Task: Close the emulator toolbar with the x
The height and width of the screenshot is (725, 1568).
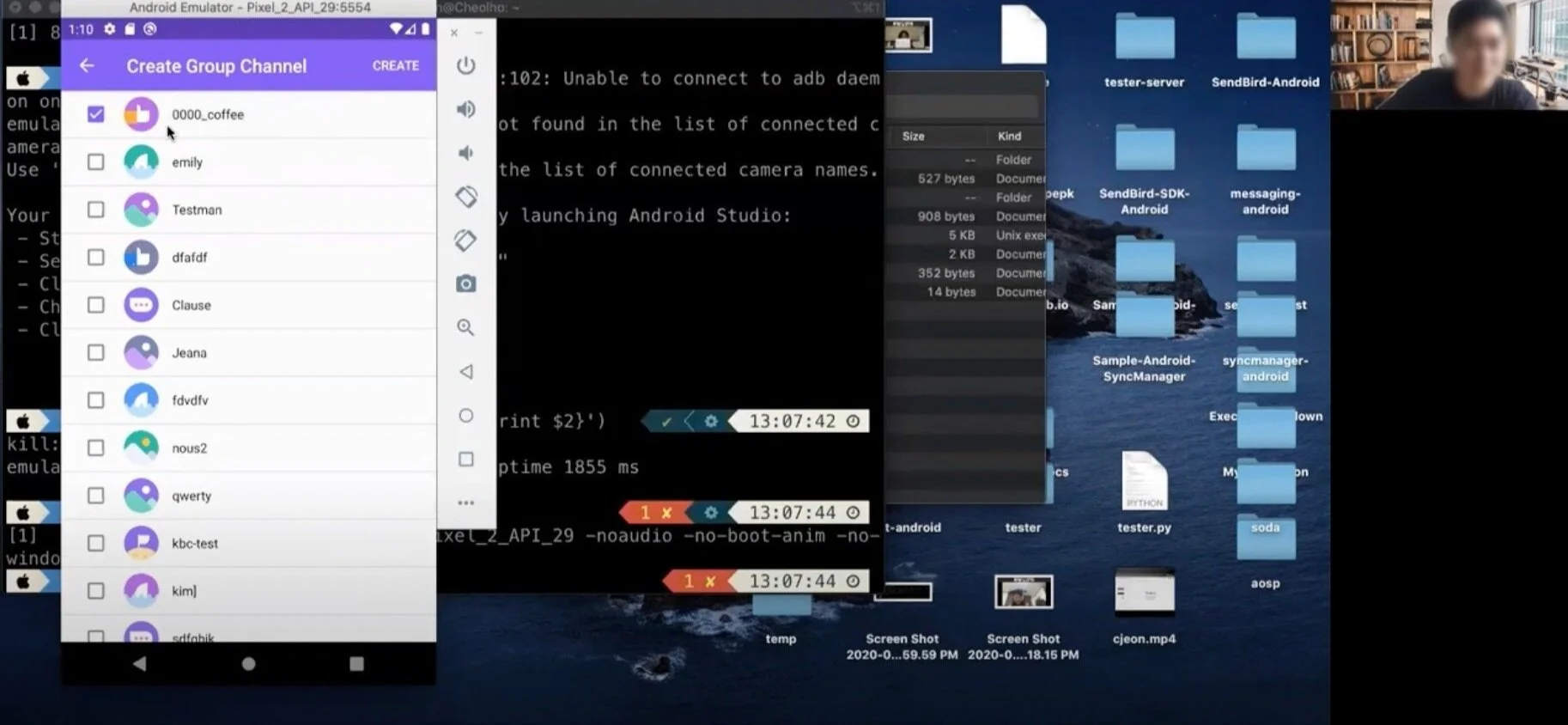Action: click(454, 33)
